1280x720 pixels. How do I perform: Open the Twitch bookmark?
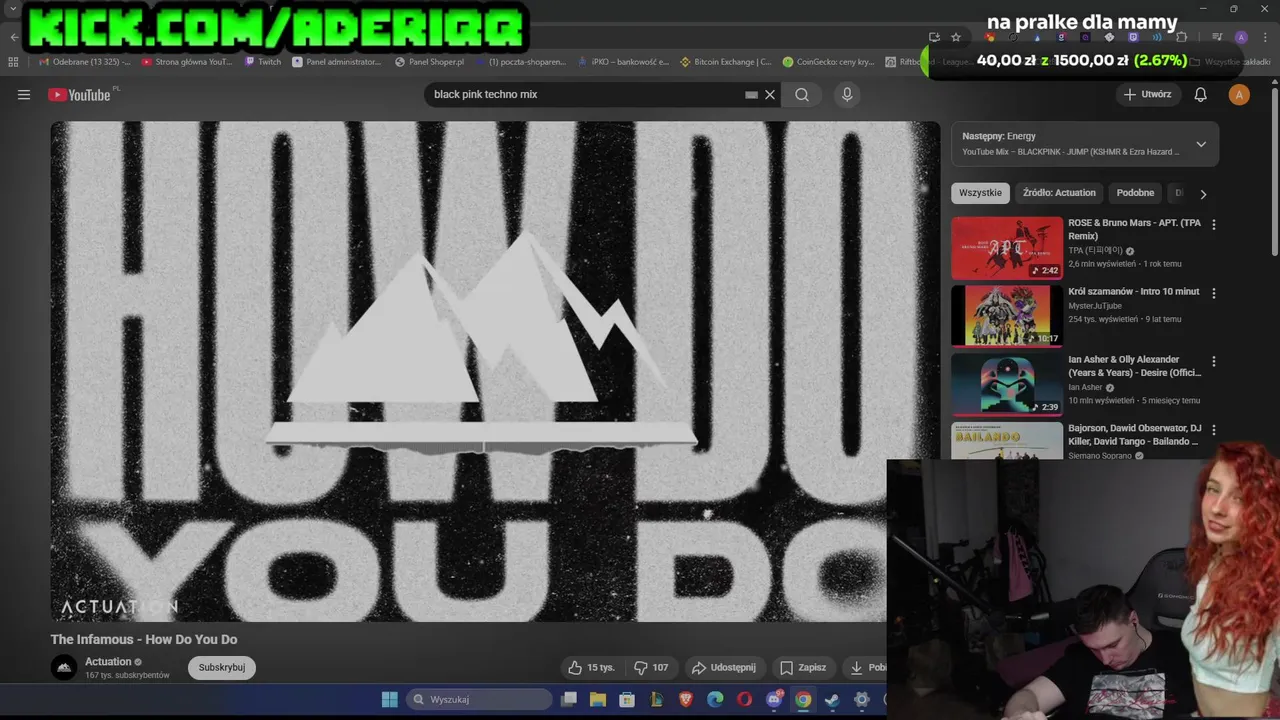pos(263,62)
